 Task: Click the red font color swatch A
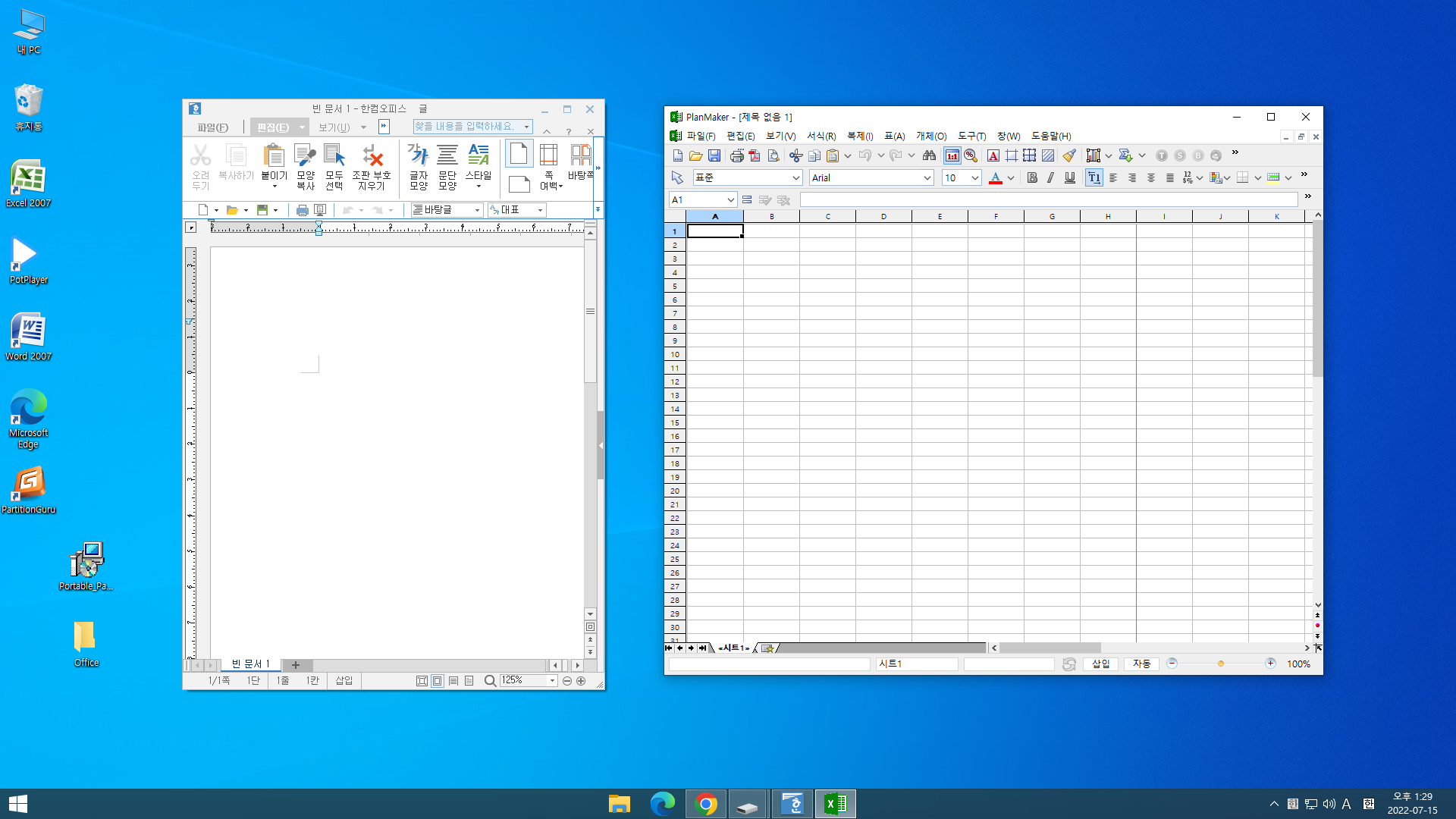coord(995,177)
